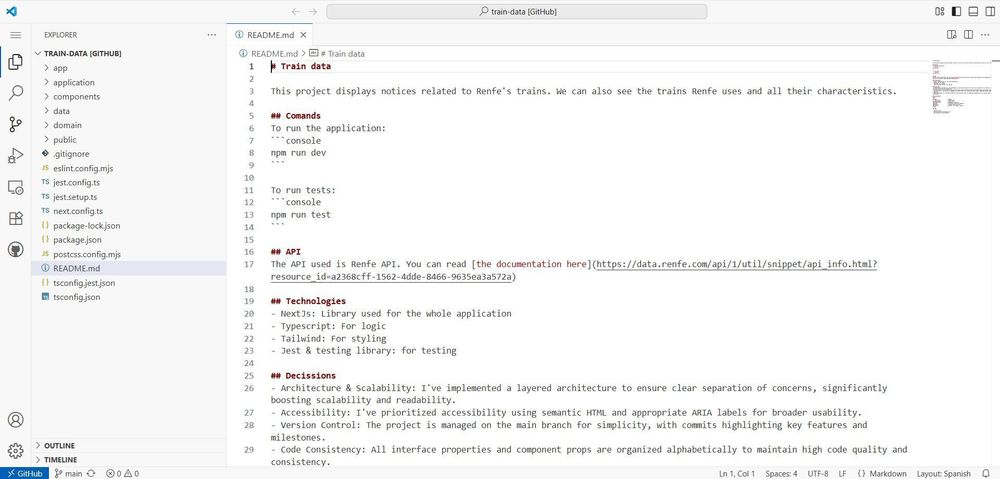Open package.json file

(128, 240)
